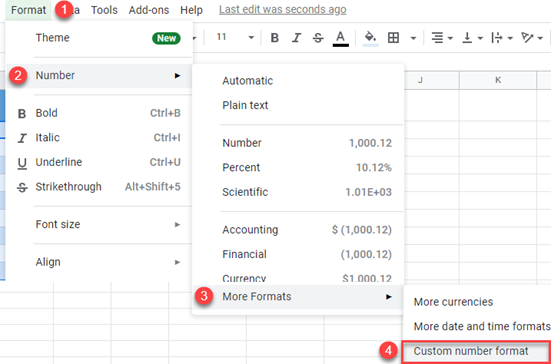Open the text rotation dropdown
The image size is (551, 364).
coord(532,38)
